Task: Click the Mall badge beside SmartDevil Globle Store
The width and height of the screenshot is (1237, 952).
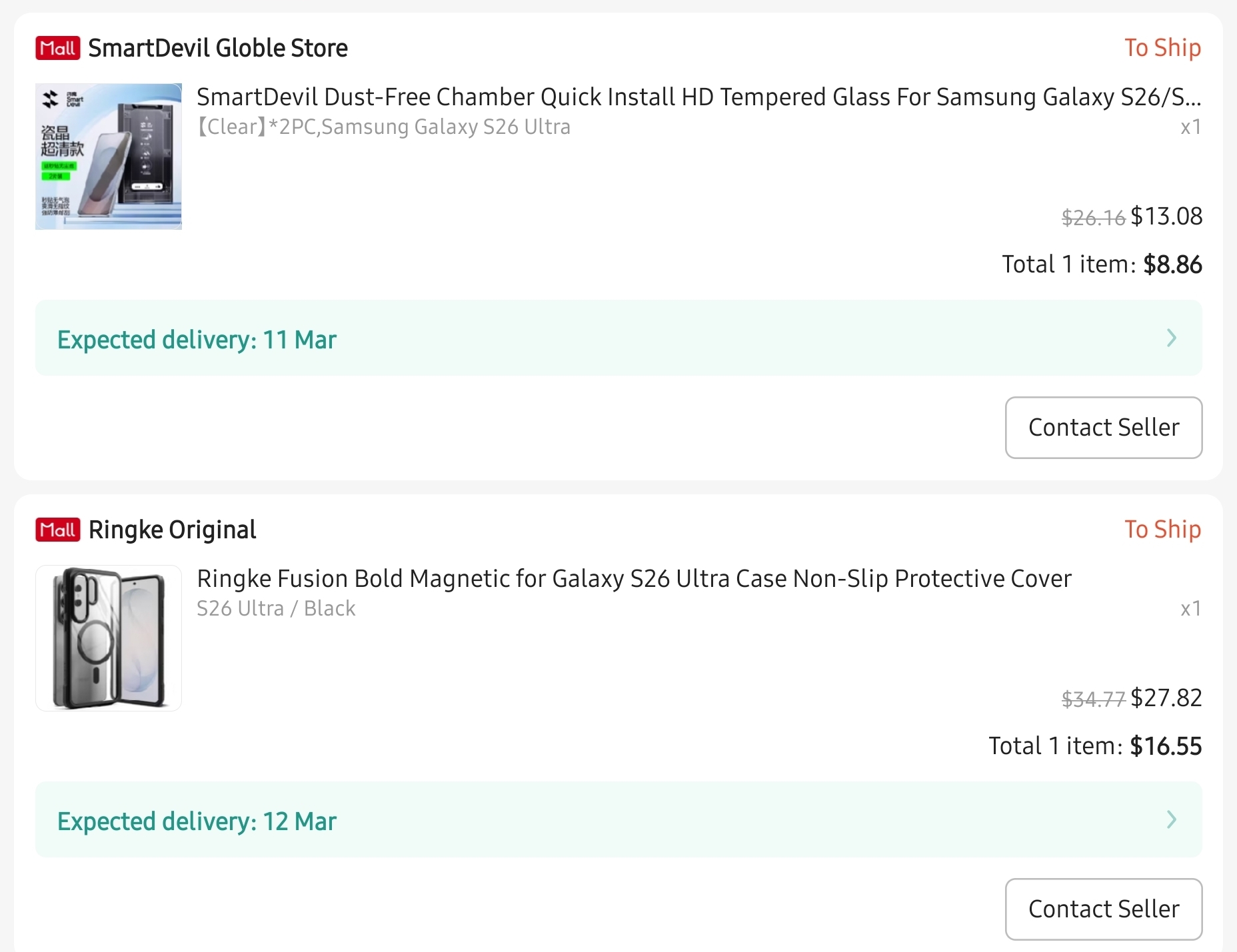Action: click(57, 48)
